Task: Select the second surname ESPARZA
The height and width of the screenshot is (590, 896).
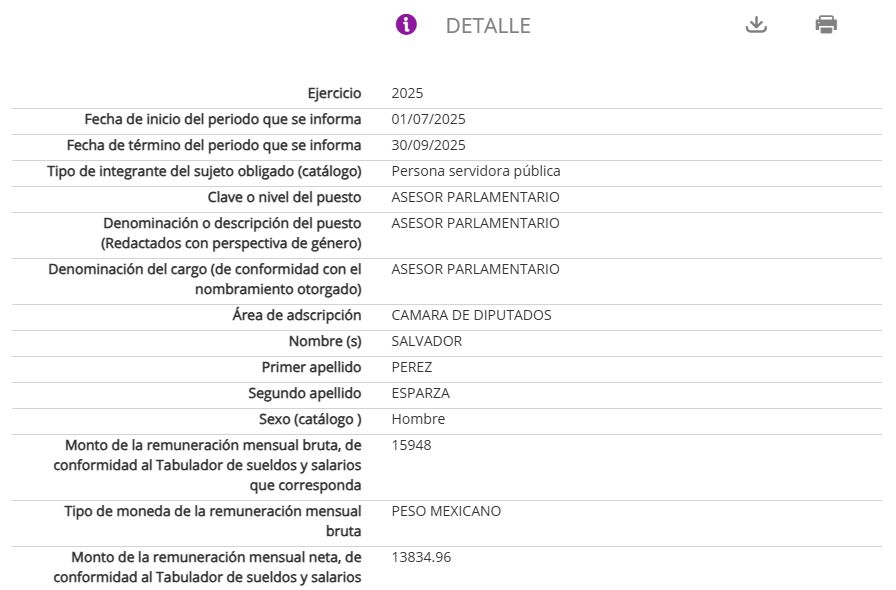Action: (x=421, y=393)
